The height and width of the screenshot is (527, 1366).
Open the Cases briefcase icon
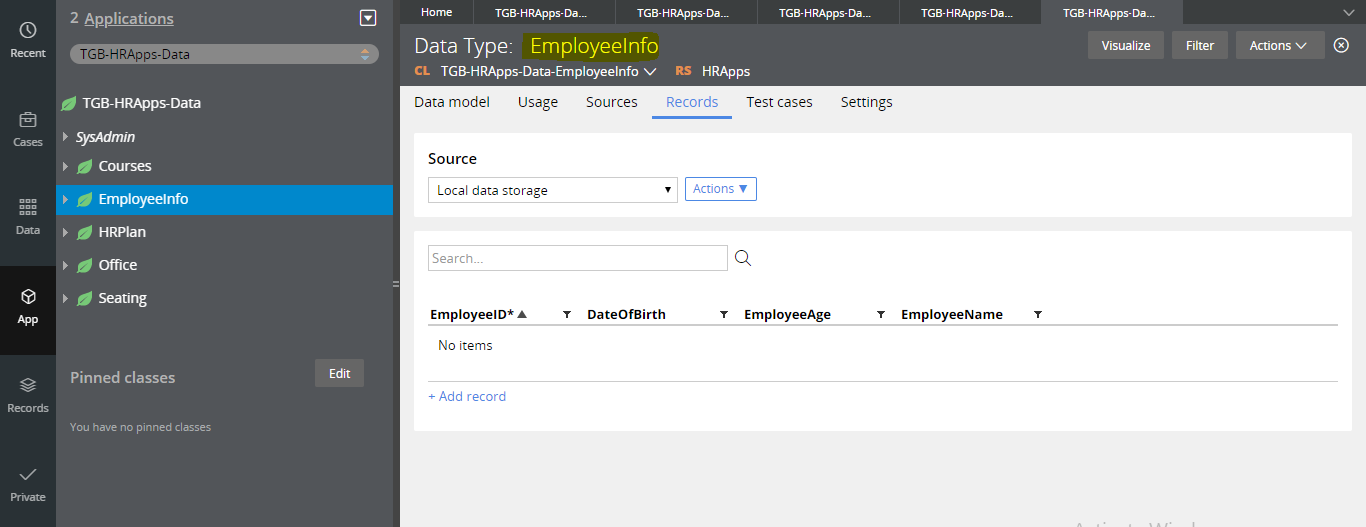(x=28, y=120)
